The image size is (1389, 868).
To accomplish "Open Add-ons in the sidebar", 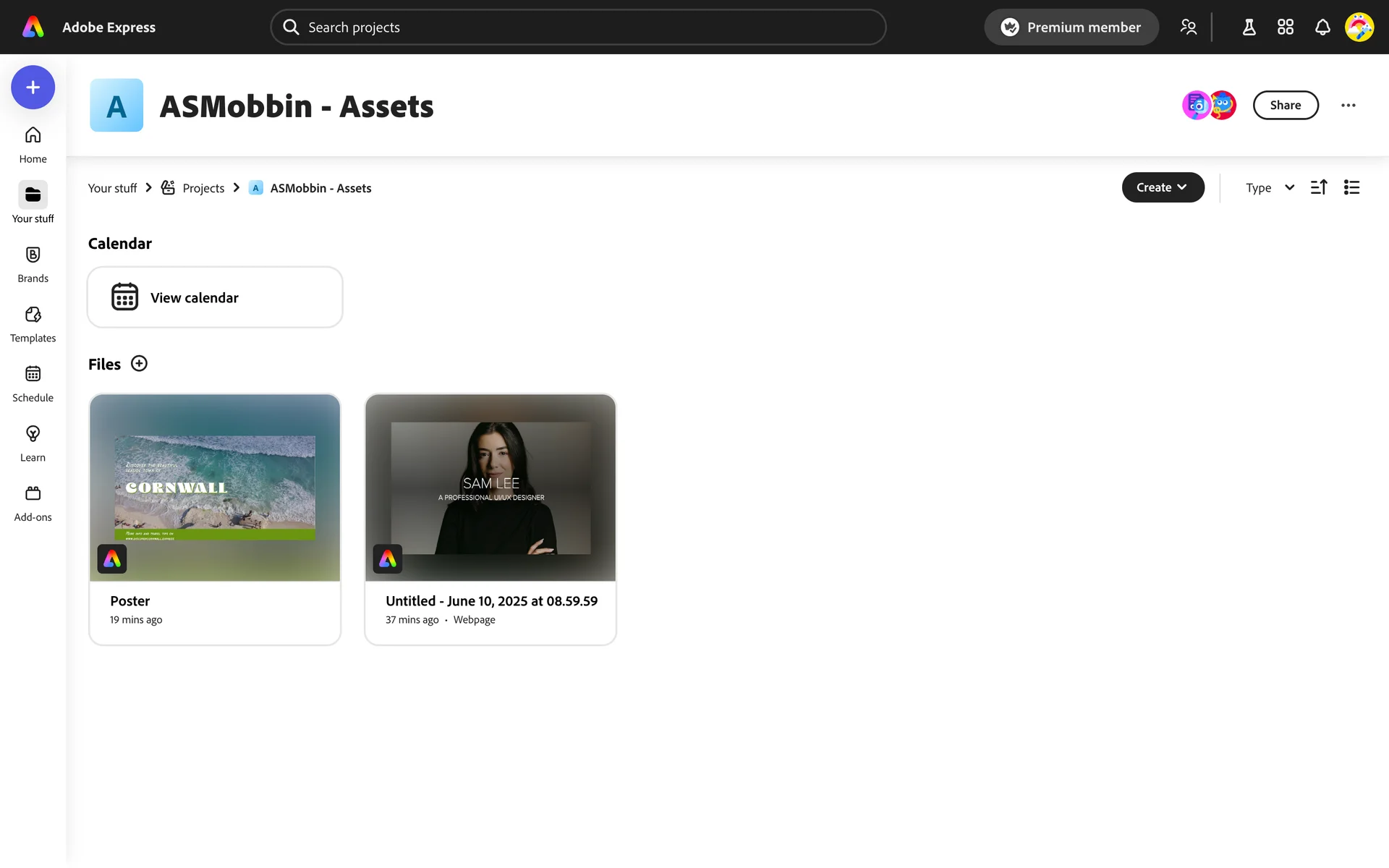I will coord(33,503).
